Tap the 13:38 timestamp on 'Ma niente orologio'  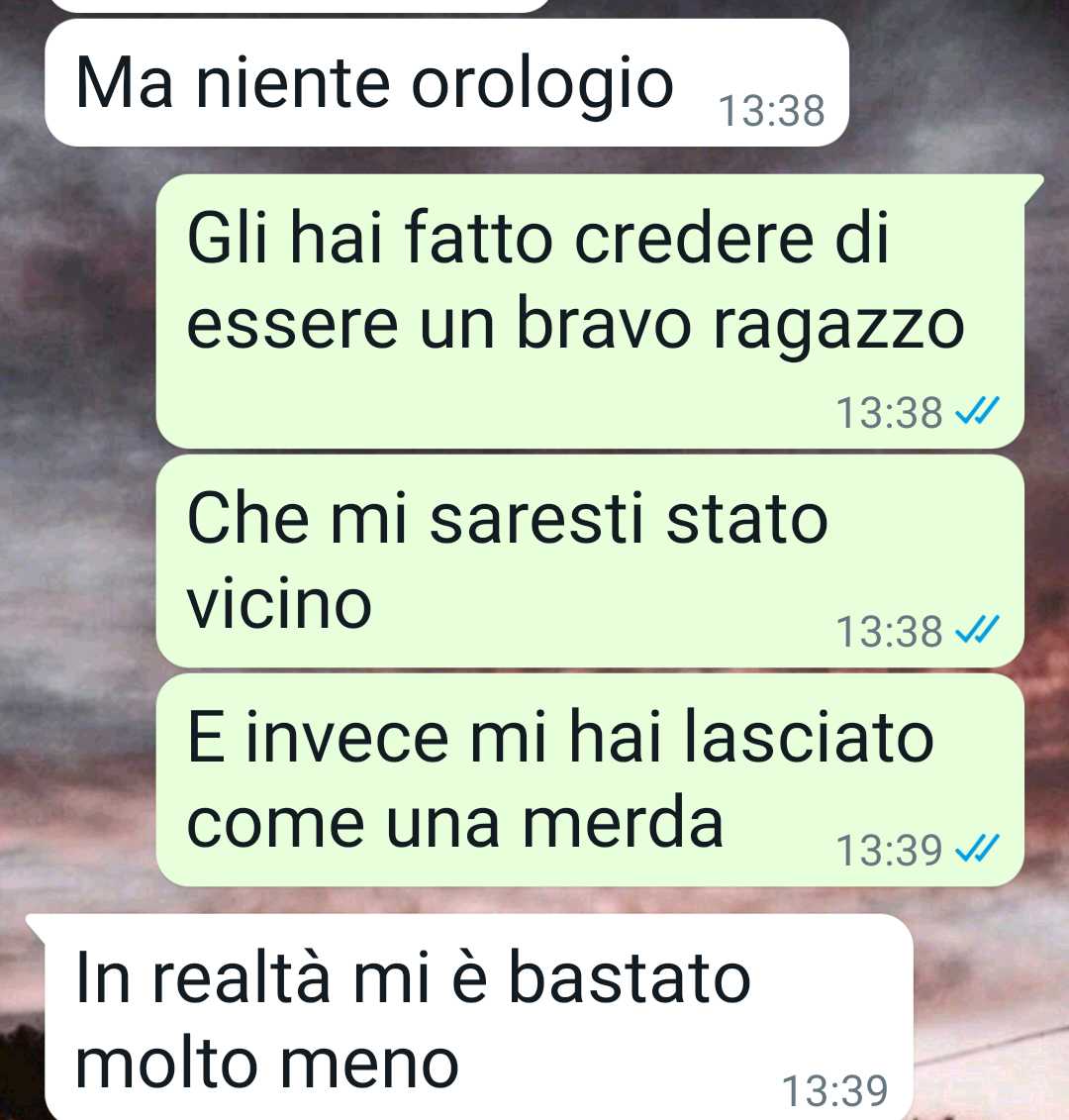tap(772, 112)
